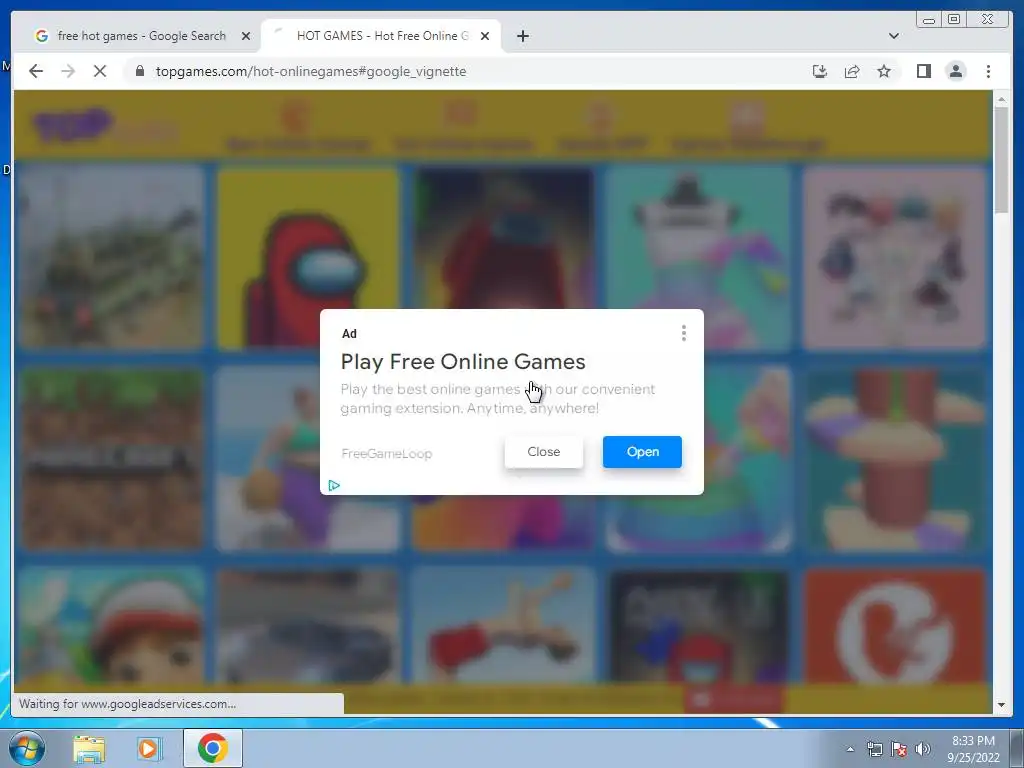Click the blue Open button in the ad
The height and width of the screenshot is (768, 1024).
click(x=642, y=452)
